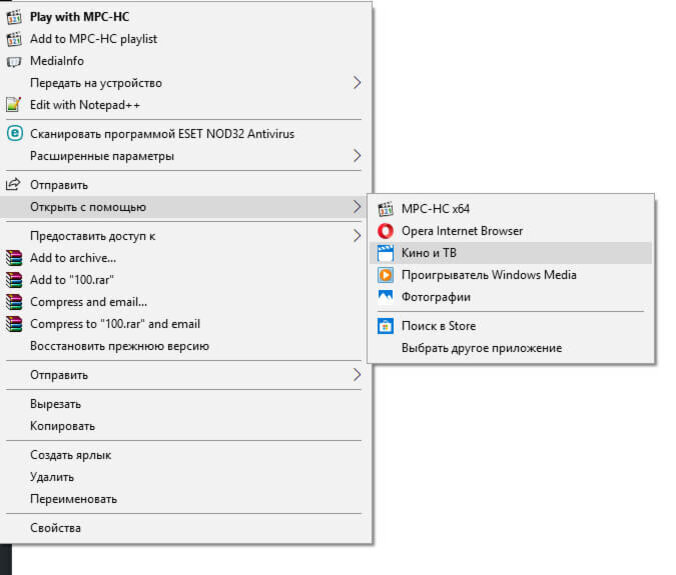This screenshot has height=575, width=676.
Task: Click the MPC-HC x64 icon in submenu
Action: coord(385,209)
